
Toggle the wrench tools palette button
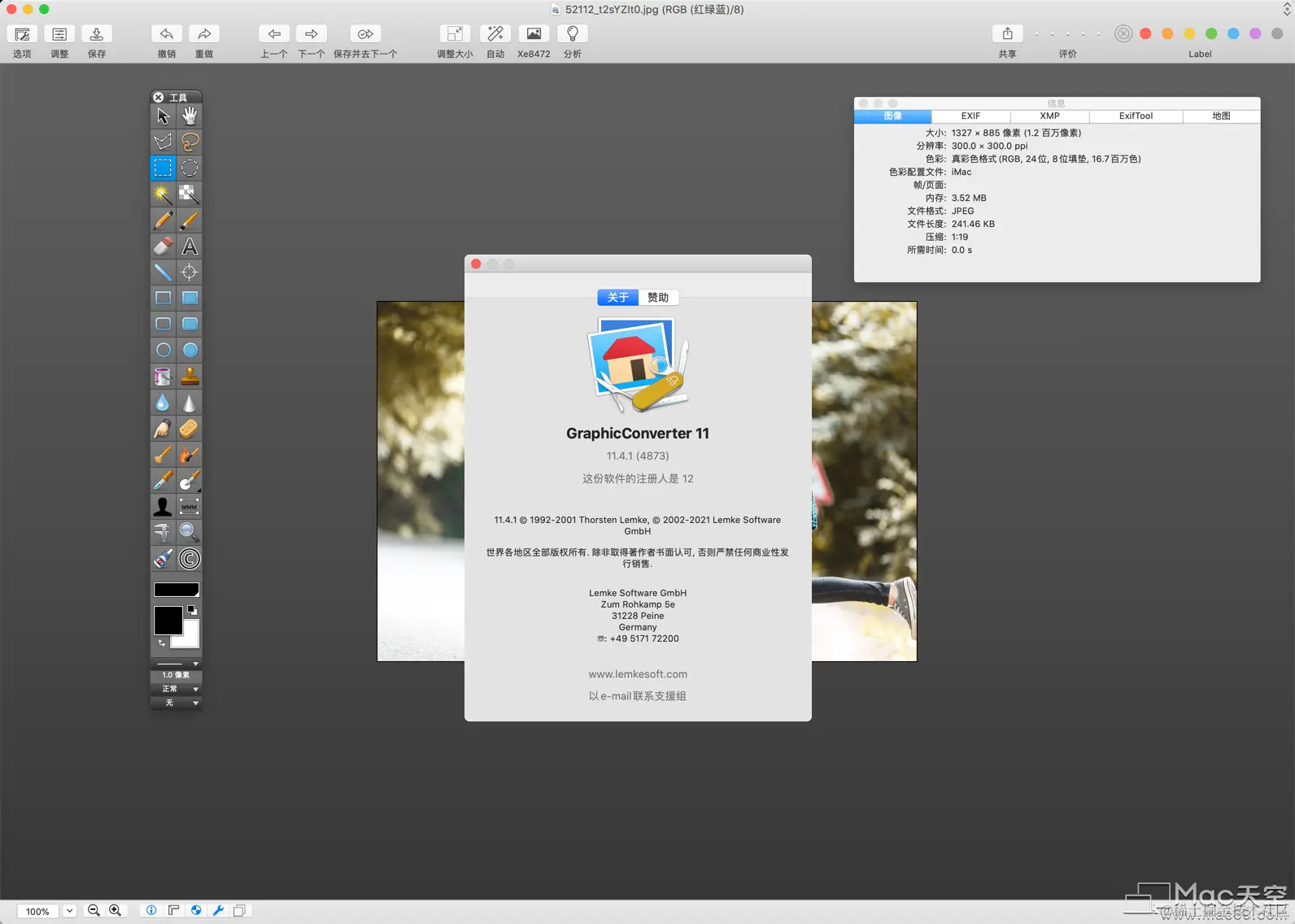point(218,911)
